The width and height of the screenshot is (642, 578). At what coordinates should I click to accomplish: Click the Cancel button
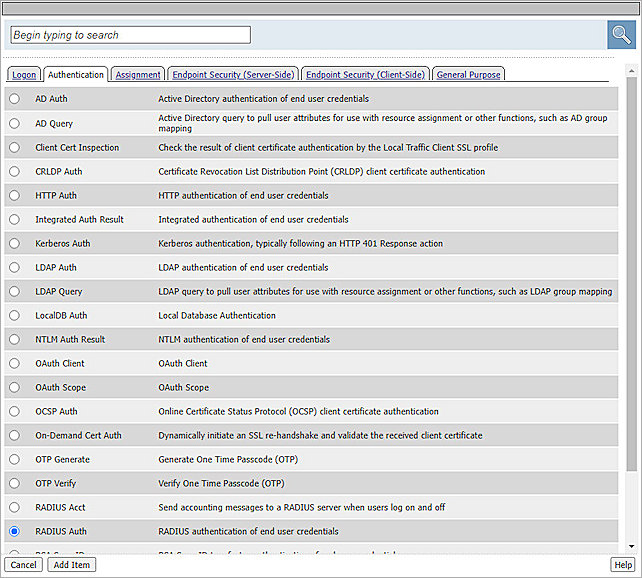[23, 565]
